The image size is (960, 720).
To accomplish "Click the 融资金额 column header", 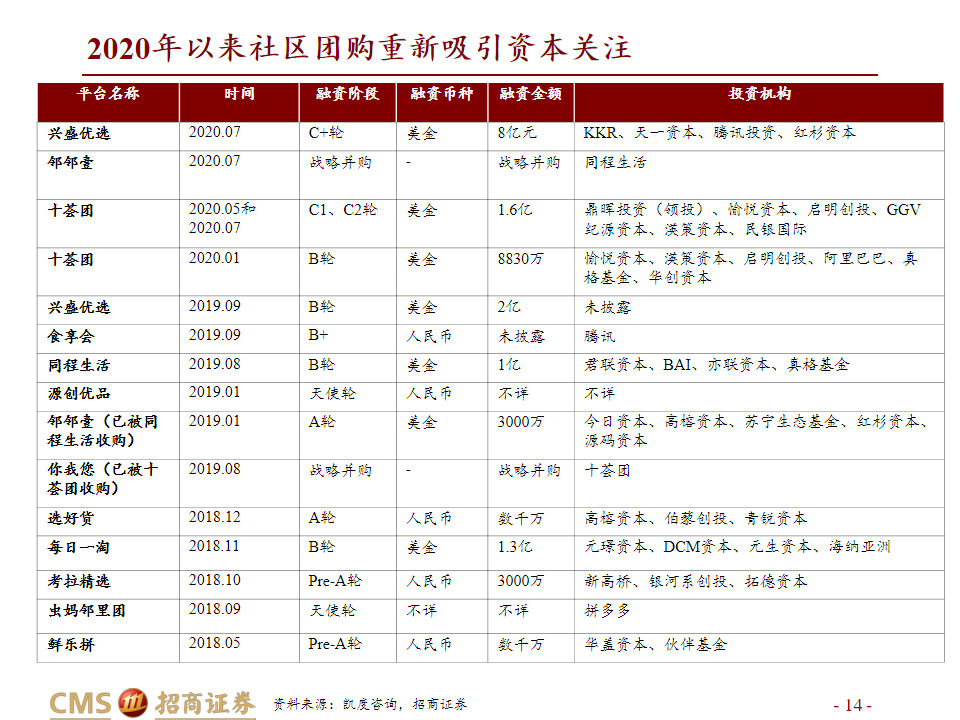I will [x=531, y=94].
